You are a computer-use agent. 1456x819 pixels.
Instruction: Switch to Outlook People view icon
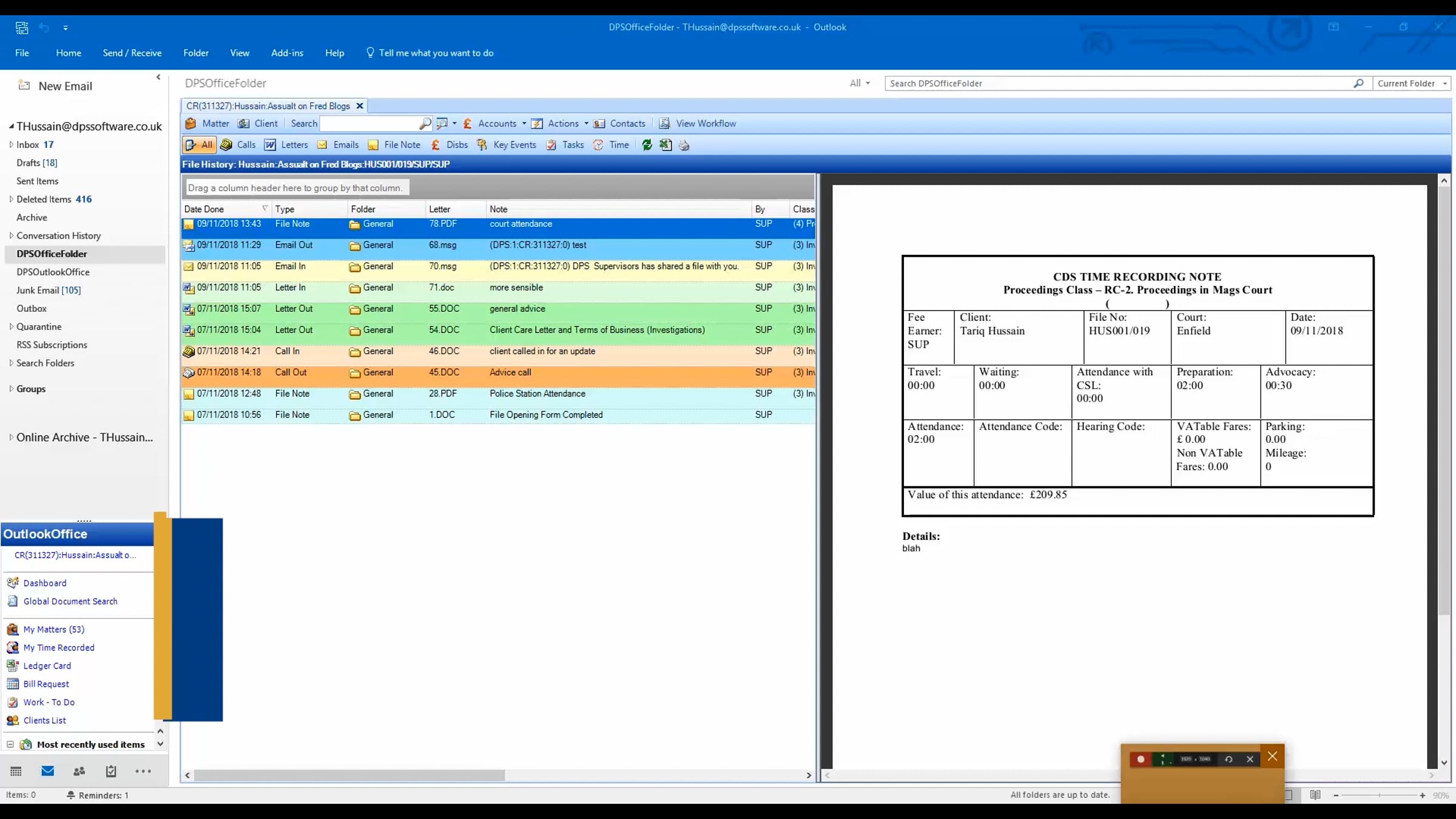point(79,771)
